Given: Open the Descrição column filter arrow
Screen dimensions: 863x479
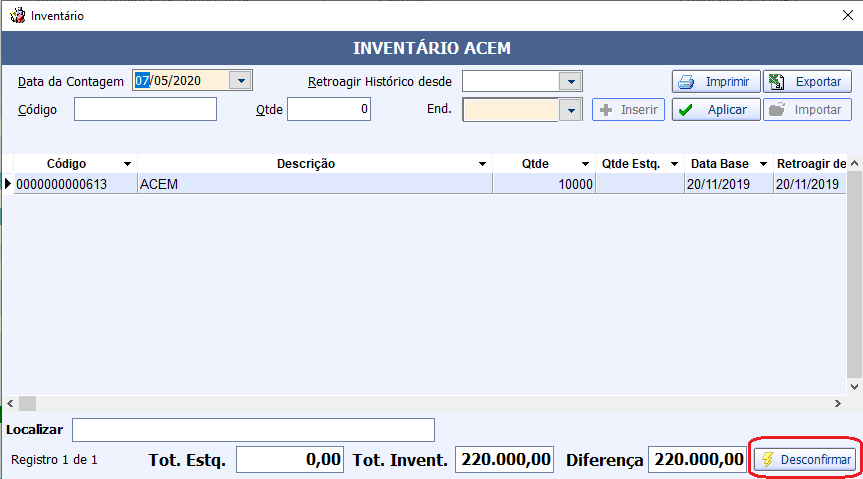Looking at the screenshot, I should click(482, 163).
